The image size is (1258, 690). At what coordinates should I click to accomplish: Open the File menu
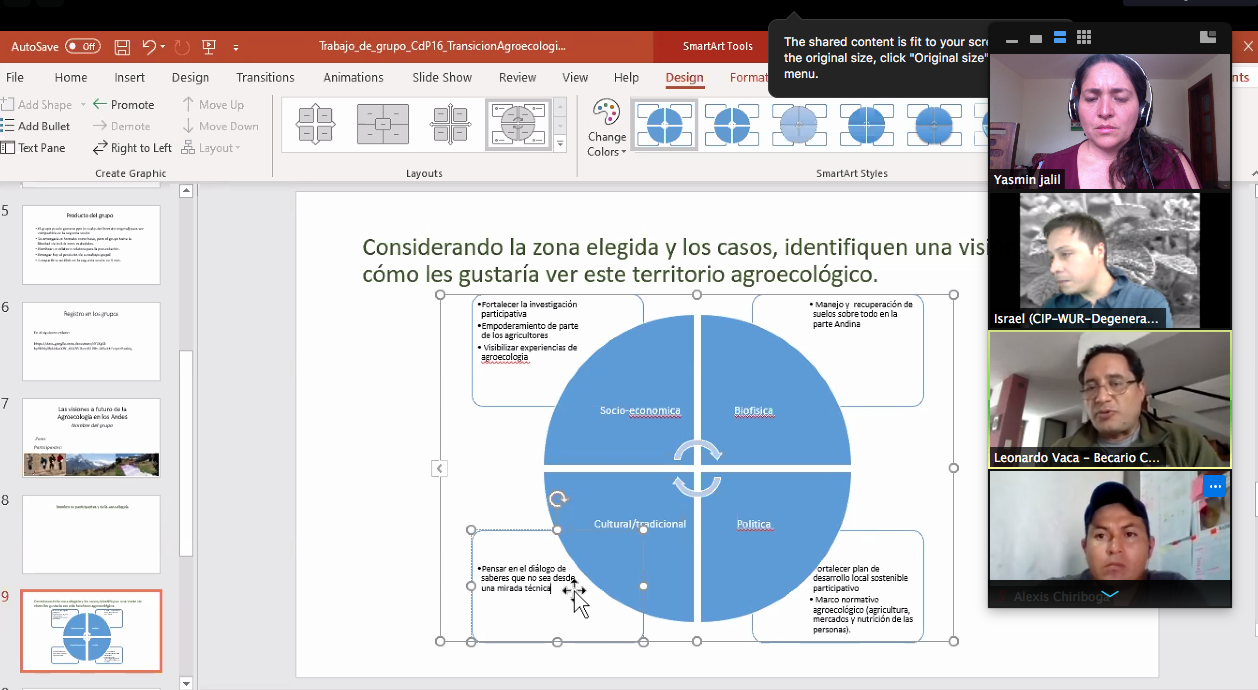coord(15,77)
